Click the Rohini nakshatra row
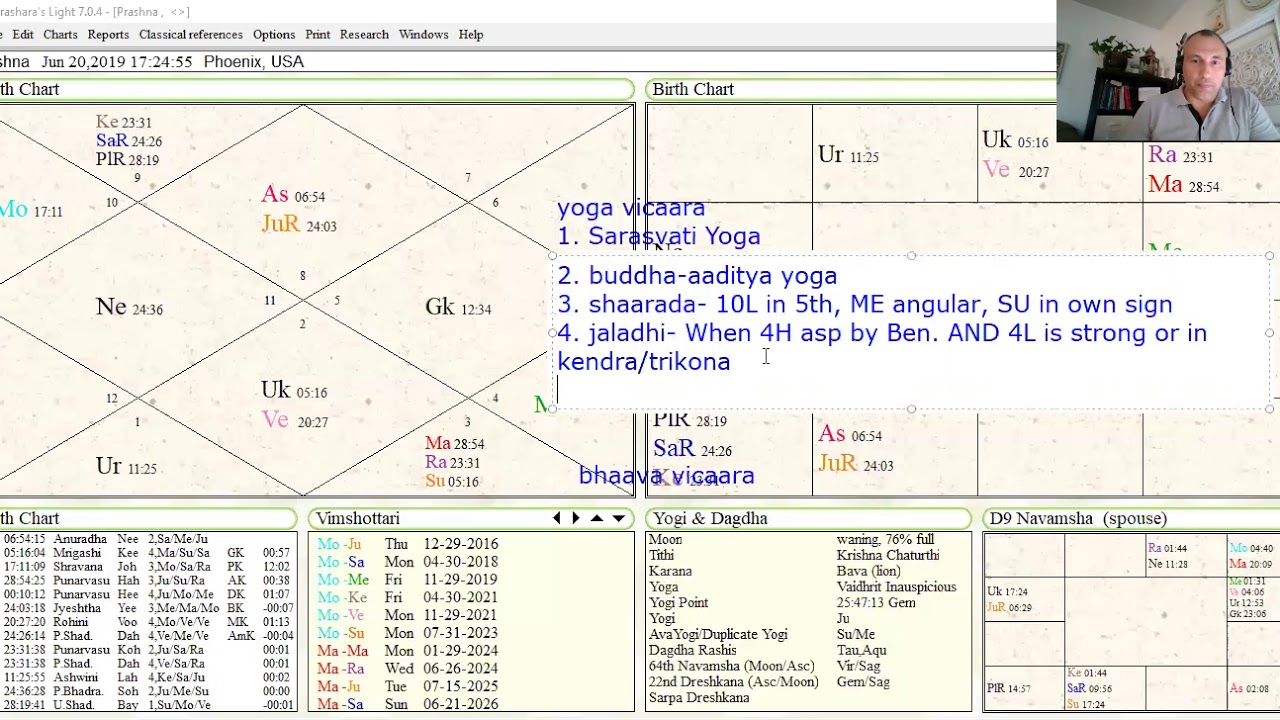 (145, 622)
